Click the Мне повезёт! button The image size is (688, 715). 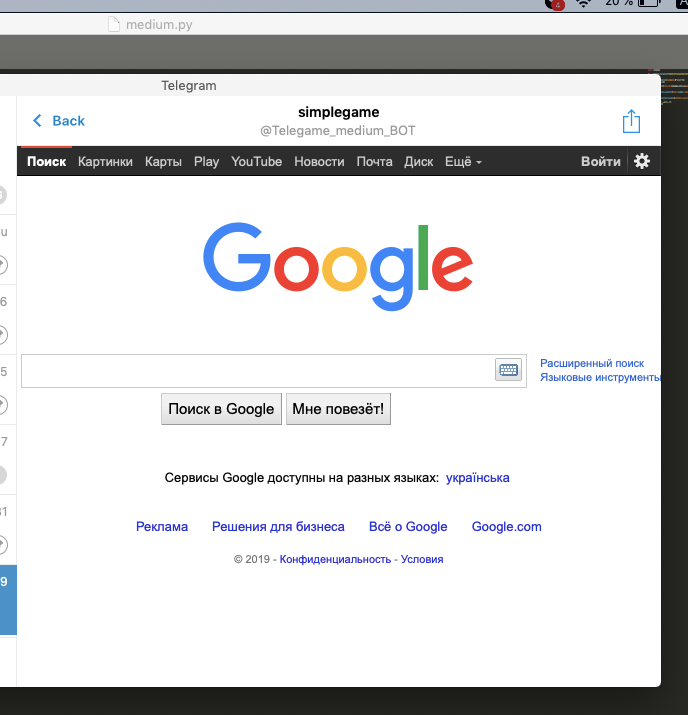(x=338, y=409)
